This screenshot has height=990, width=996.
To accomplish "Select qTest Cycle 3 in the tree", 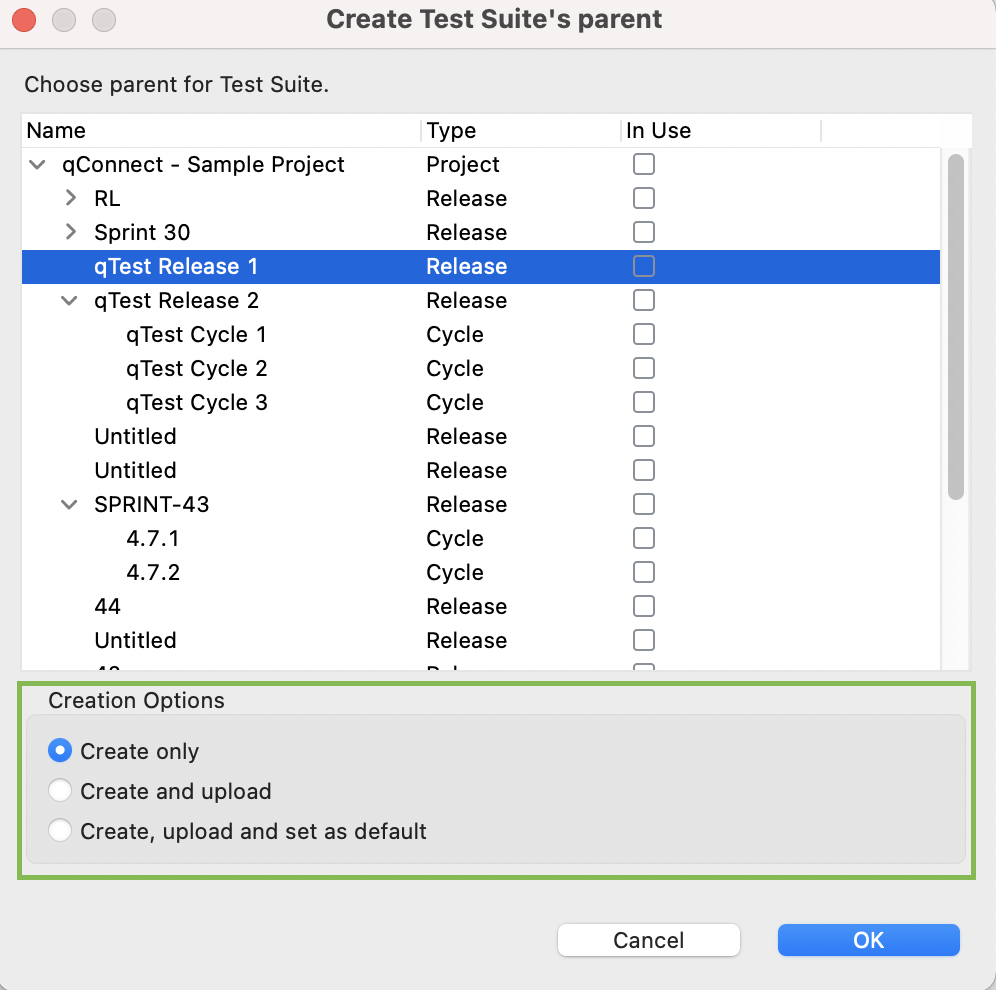I will tap(197, 403).
